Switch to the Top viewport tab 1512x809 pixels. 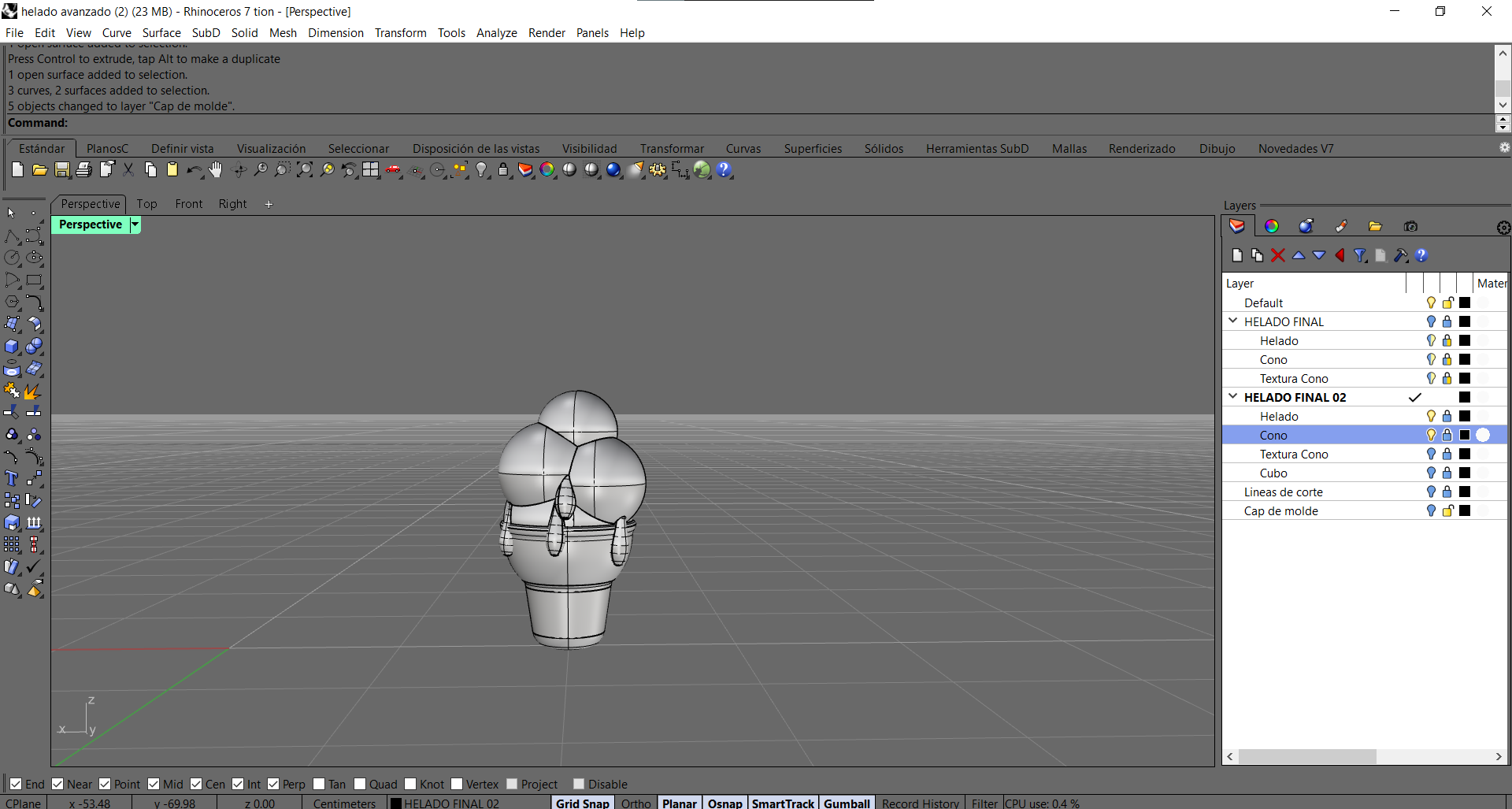pyautogui.click(x=146, y=203)
